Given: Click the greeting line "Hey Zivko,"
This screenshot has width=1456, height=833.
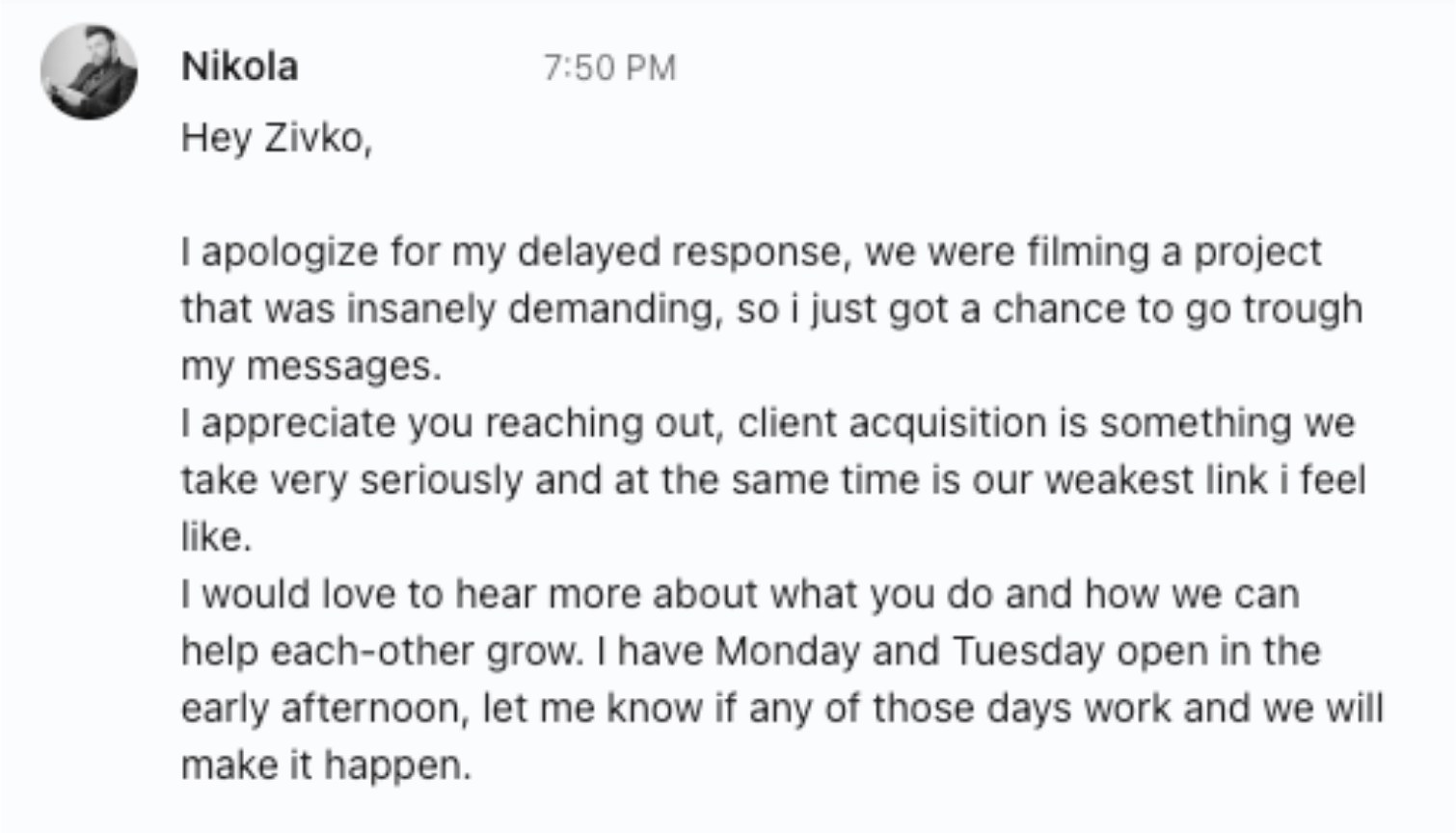Looking at the screenshot, I should [x=277, y=139].
